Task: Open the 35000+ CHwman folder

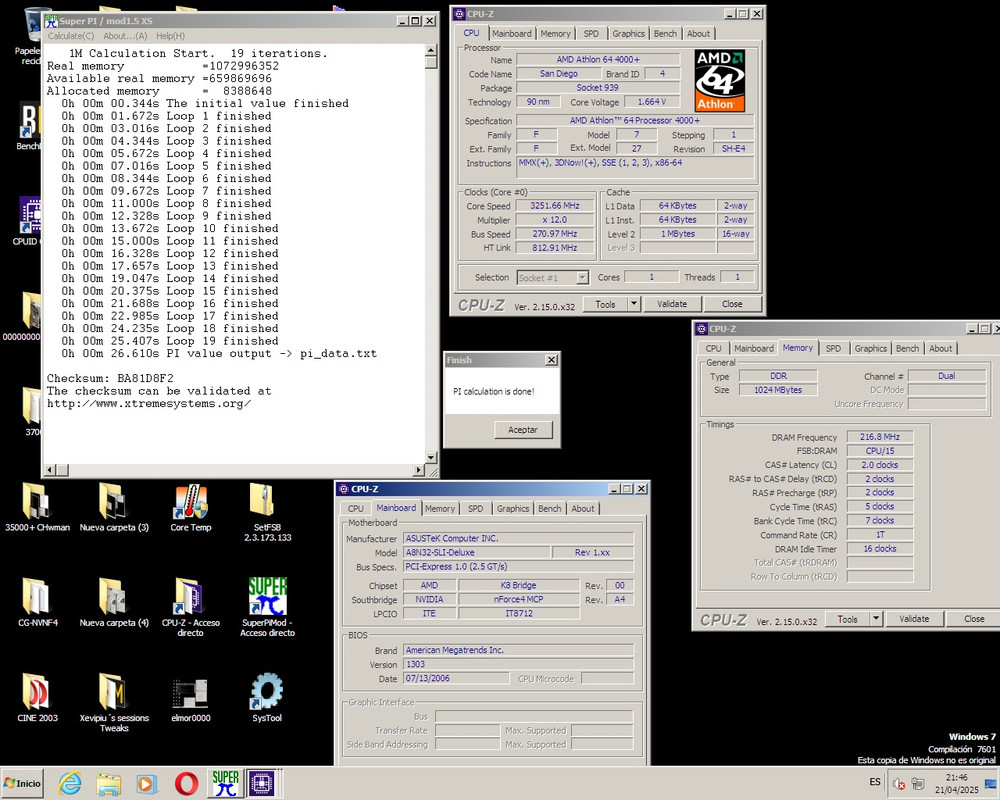Action: [37, 507]
